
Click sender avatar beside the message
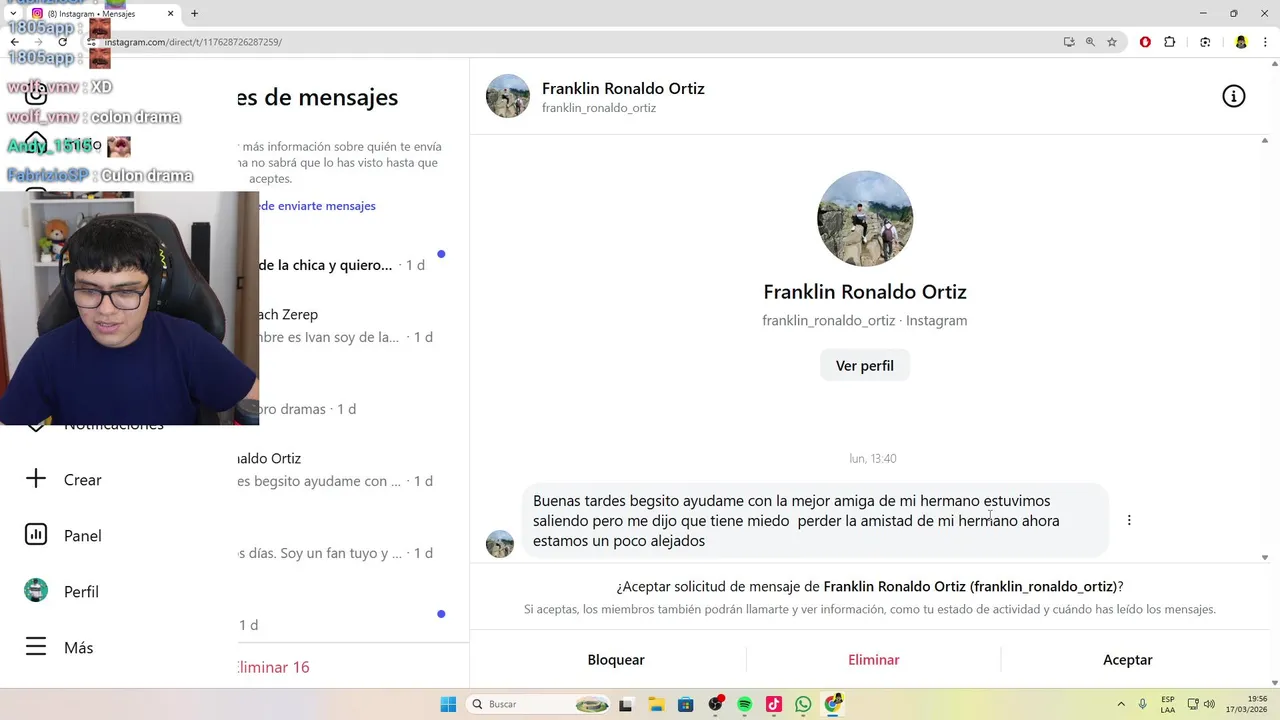click(500, 544)
